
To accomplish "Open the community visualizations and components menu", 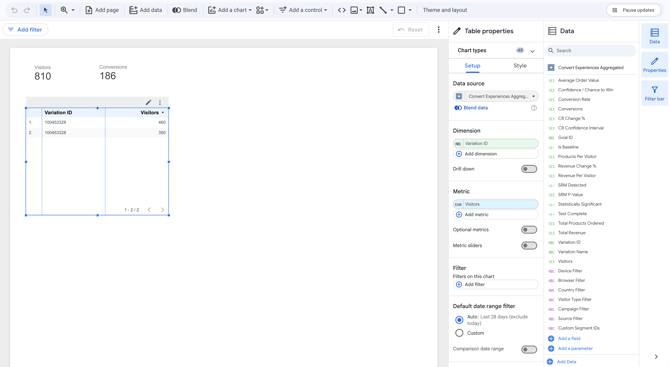I will point(262,10).
